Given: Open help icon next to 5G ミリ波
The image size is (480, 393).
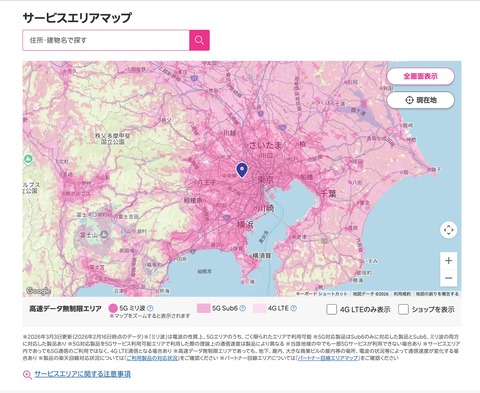Looking at the screenshot, I should click(x=150, y=308).
